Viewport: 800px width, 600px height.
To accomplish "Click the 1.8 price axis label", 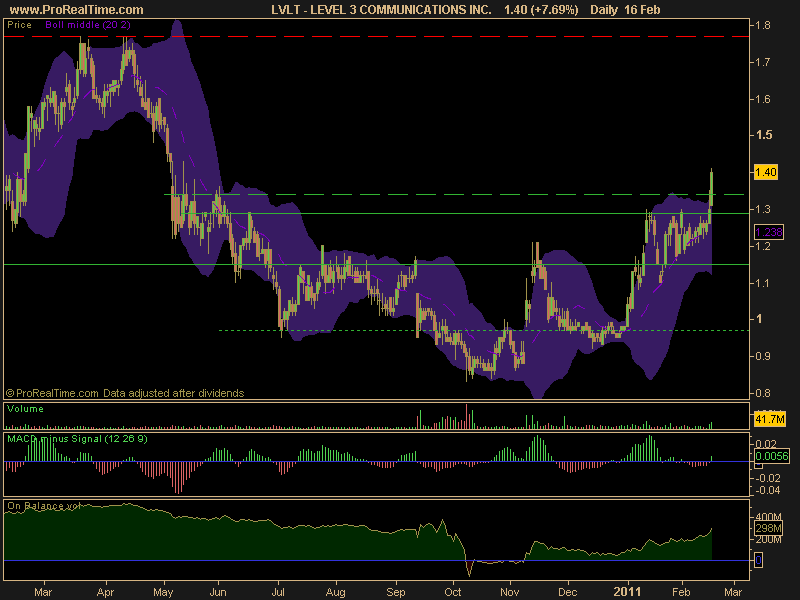I will 763,26.
